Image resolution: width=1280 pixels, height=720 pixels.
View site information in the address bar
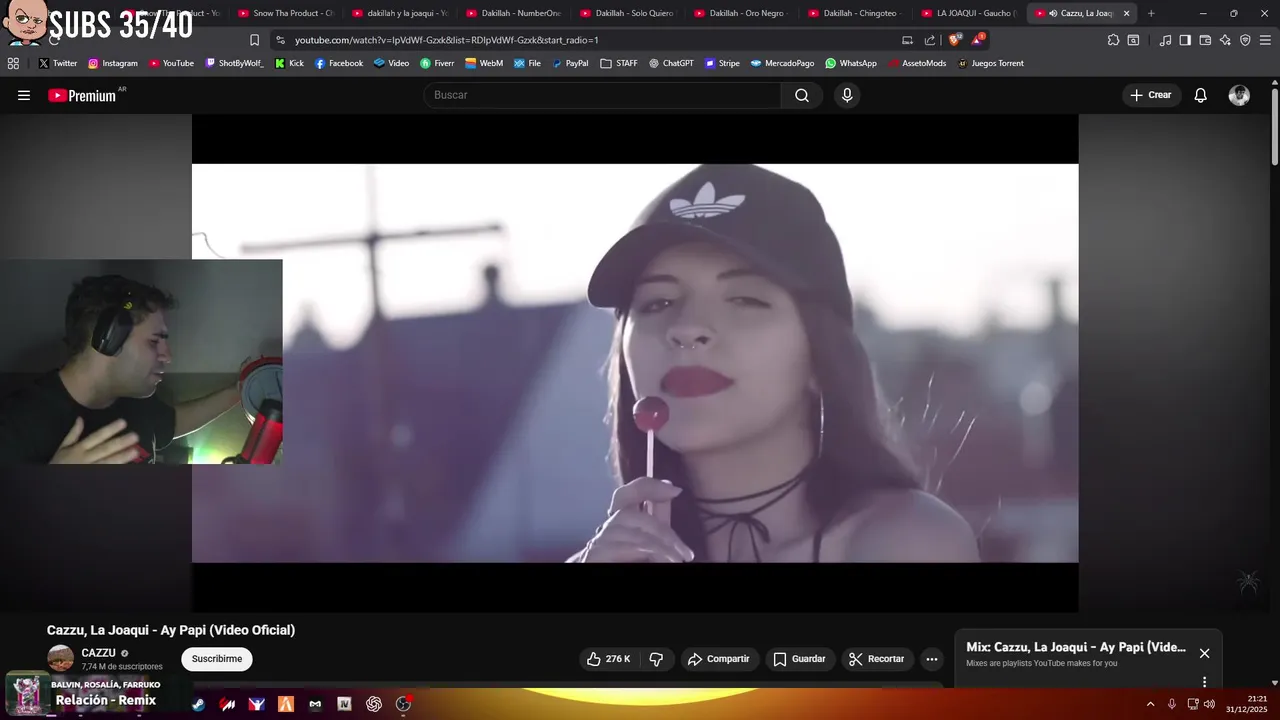(280, 40)
